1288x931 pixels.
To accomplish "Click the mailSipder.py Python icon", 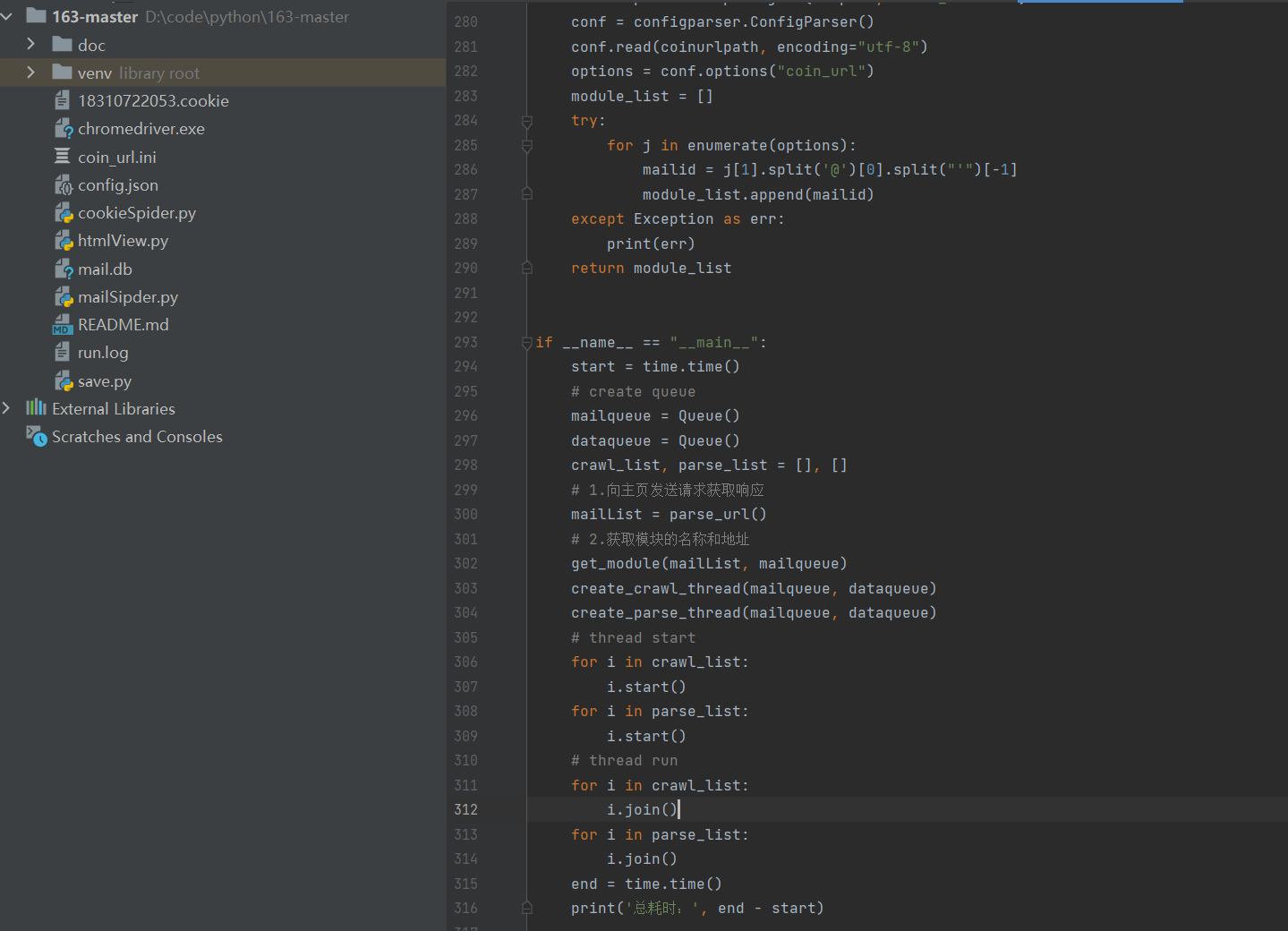I will 63,296.
